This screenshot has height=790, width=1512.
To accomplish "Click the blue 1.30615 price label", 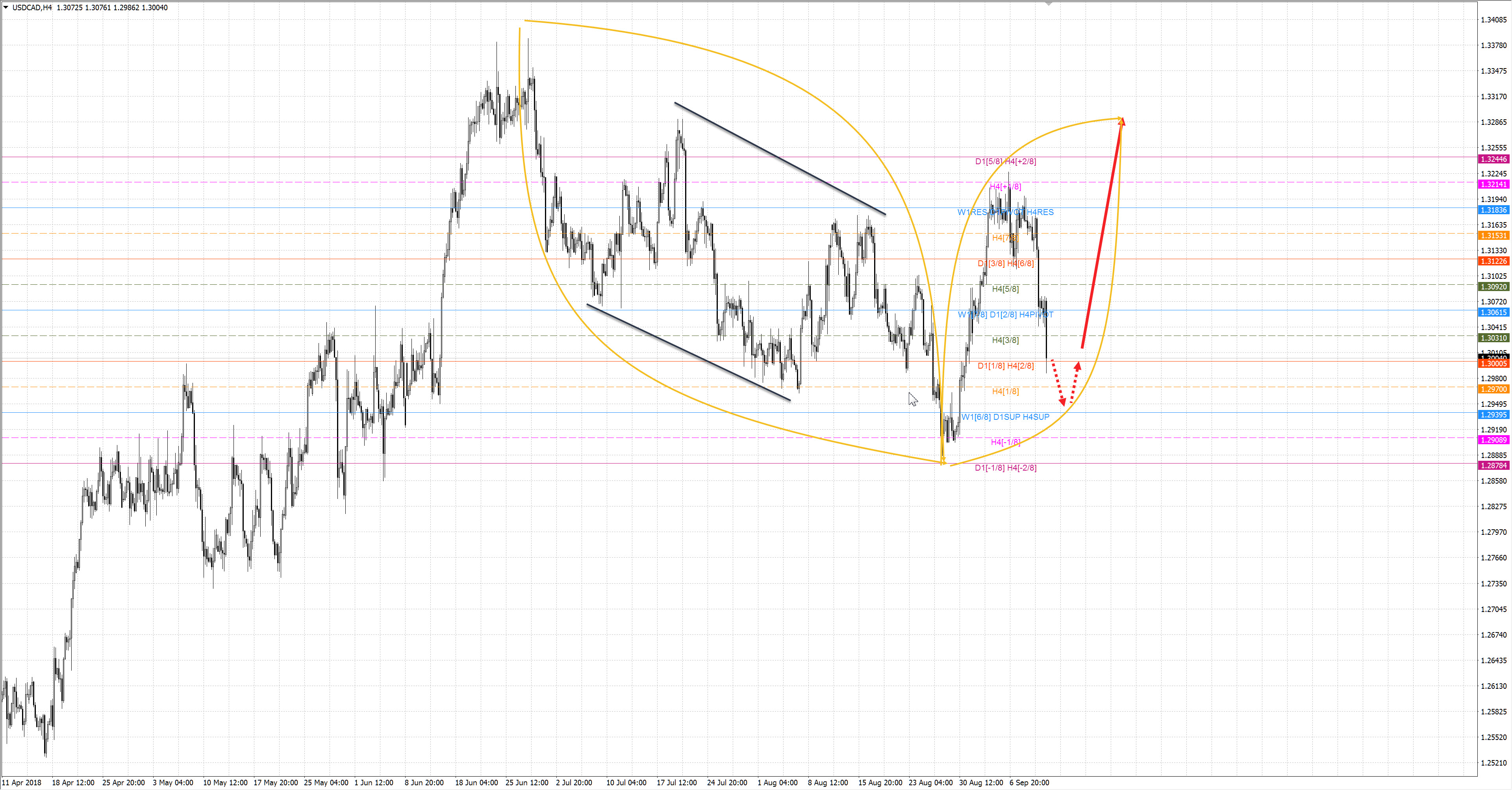I will pyautogui.click(x=1494, y=313).
